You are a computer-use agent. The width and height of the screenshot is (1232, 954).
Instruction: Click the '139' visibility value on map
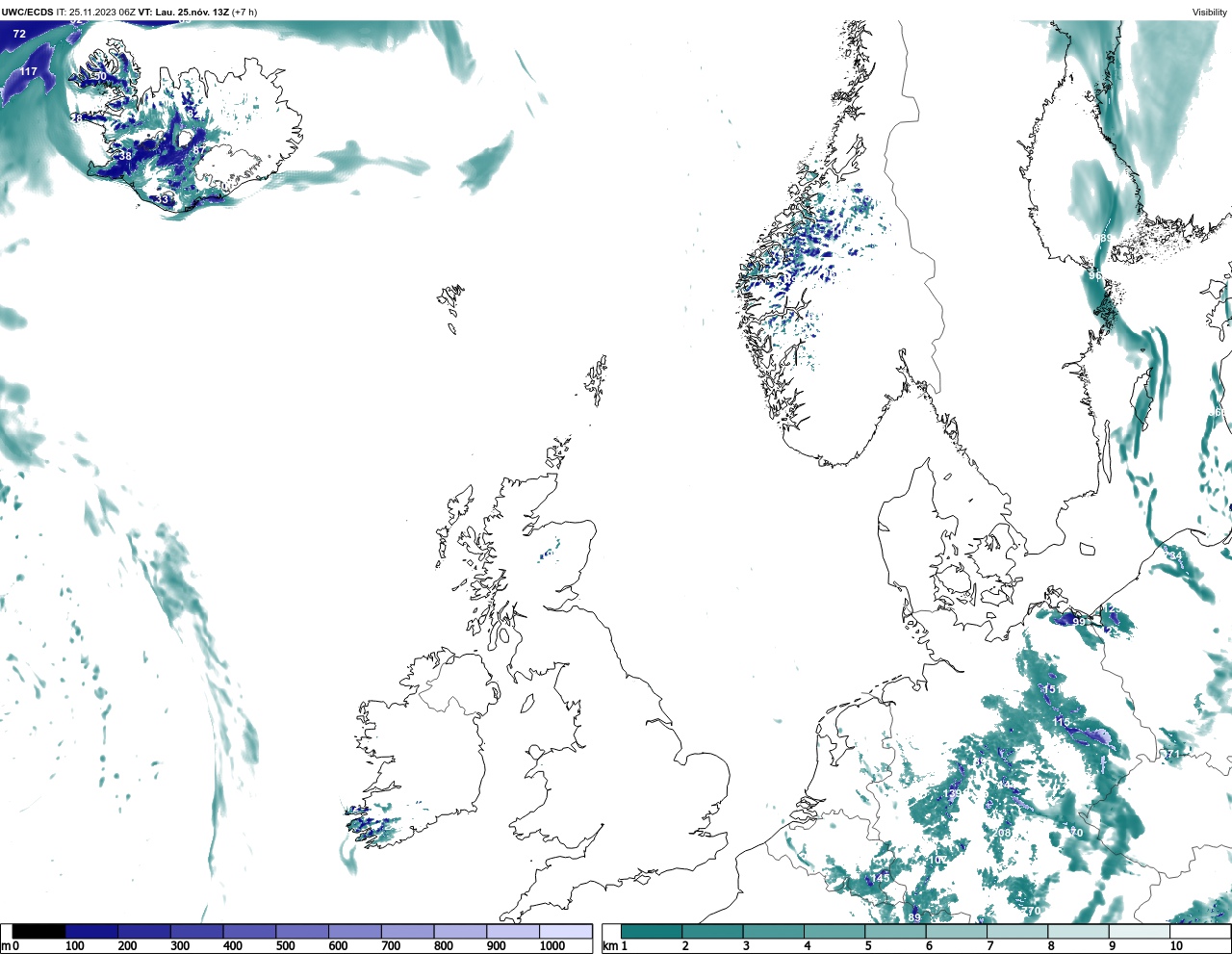[954, 794]
